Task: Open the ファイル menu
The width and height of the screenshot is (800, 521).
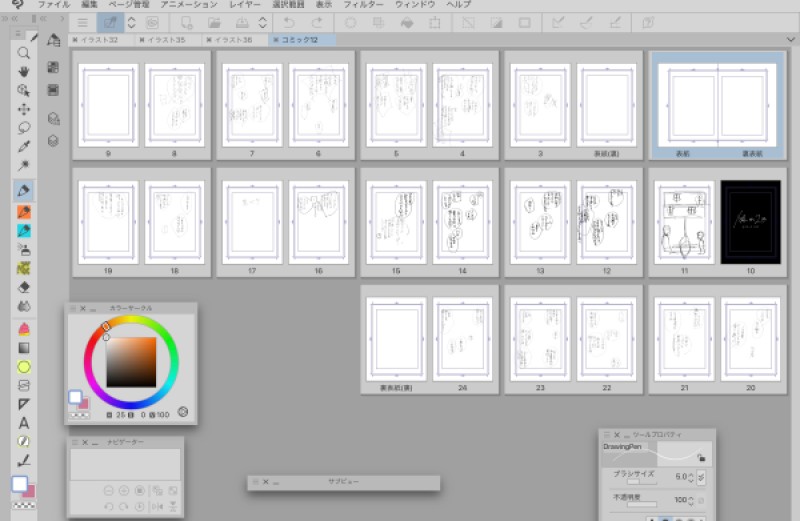Action: 54,5
